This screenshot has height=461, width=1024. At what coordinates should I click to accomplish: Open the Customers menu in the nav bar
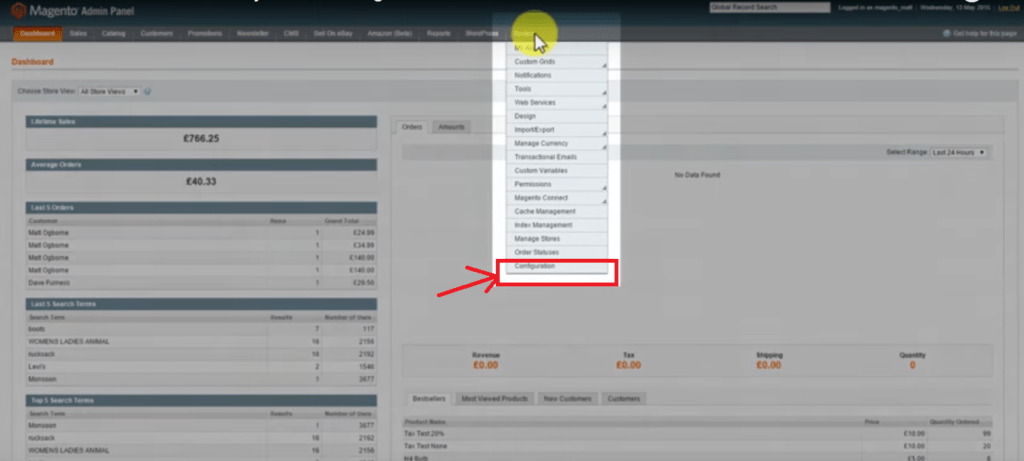pos(157,33)
